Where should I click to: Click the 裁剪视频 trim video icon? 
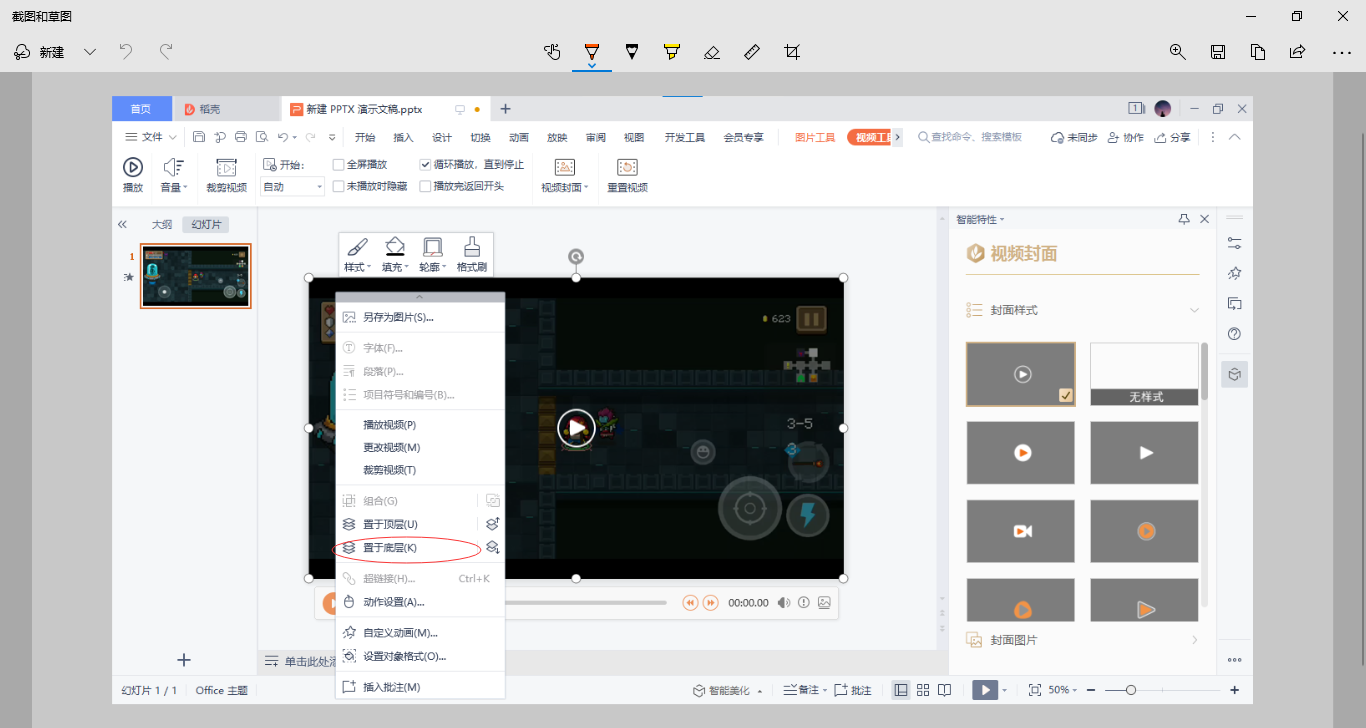[226, 174]
